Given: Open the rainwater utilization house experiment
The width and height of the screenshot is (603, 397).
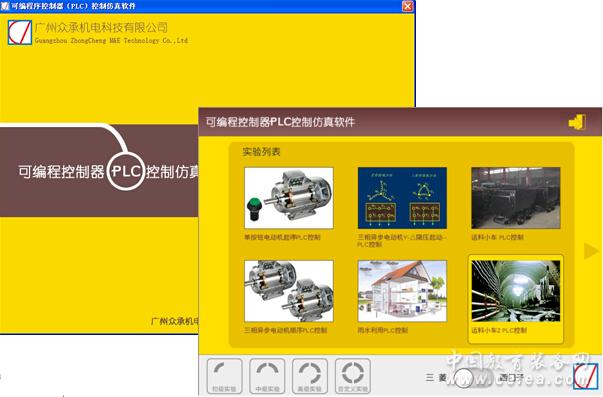Looking at the screenshot, I should tap(402, 291).
